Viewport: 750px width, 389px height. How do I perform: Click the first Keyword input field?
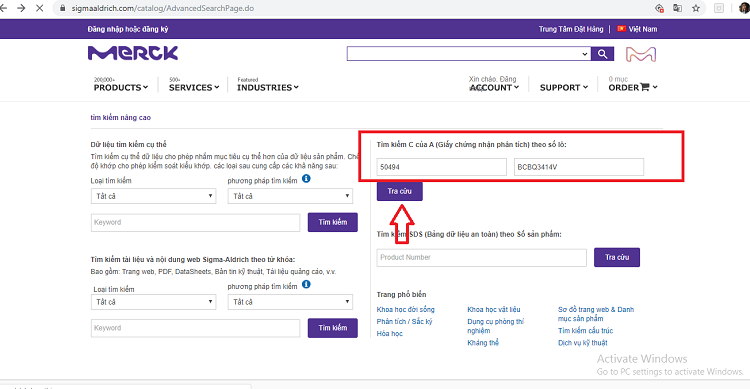(x=195, y=222)
